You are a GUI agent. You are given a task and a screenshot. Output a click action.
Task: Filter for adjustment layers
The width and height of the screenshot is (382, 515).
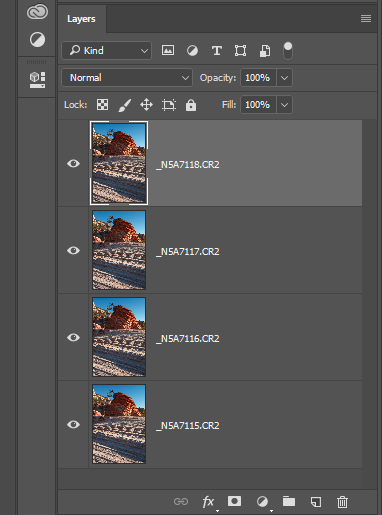click(x=192, y=51)
